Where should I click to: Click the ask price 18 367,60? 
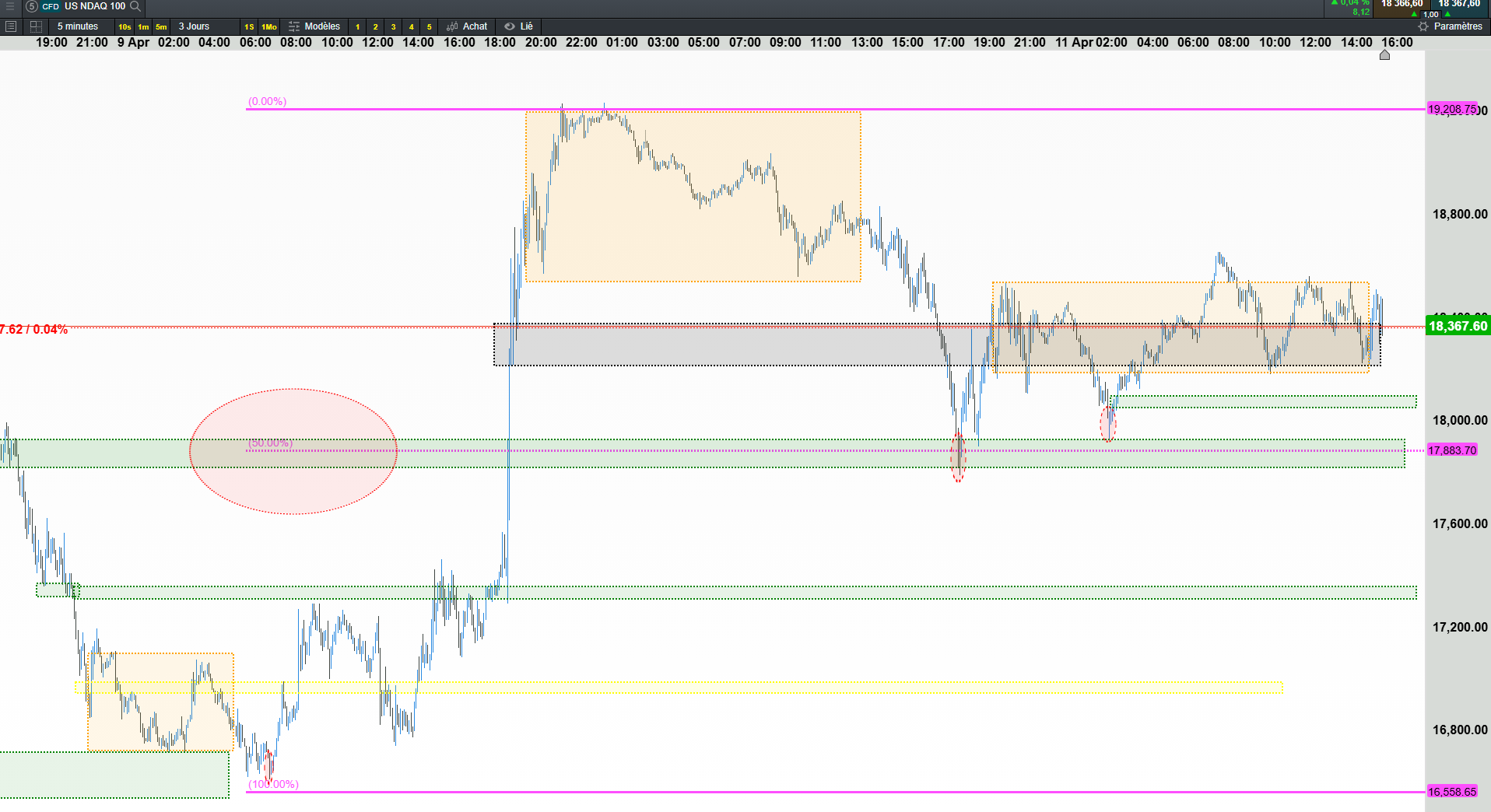pyautogui.click(x=1459, y=4)
